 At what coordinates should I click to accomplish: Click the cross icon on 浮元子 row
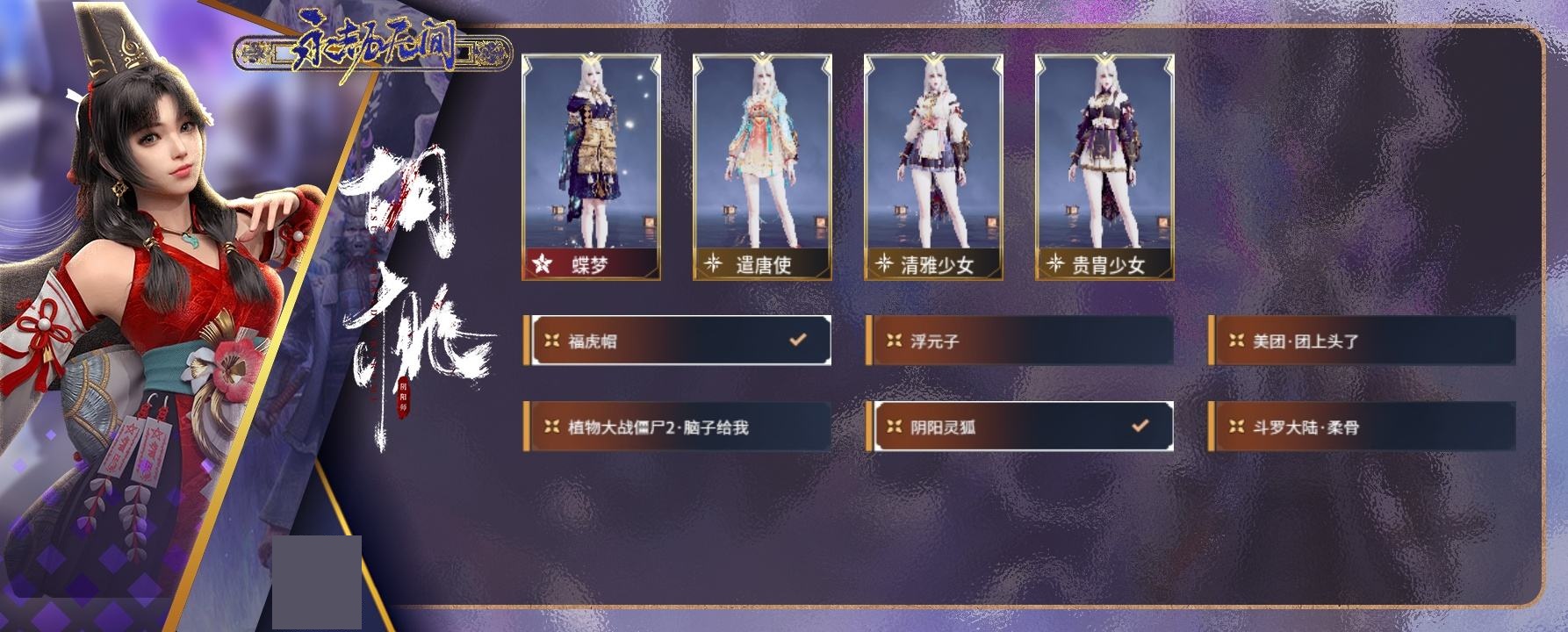click(x=894, y=341)
